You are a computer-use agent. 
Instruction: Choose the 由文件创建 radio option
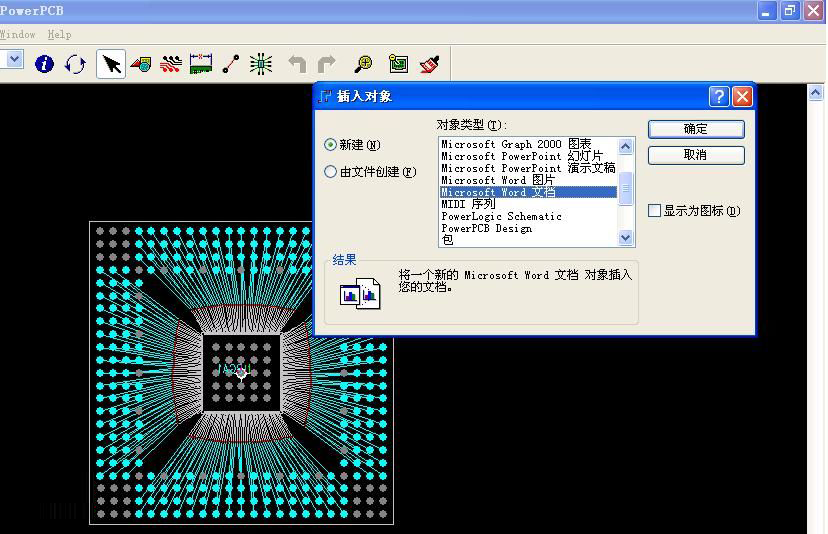point(331,172)
